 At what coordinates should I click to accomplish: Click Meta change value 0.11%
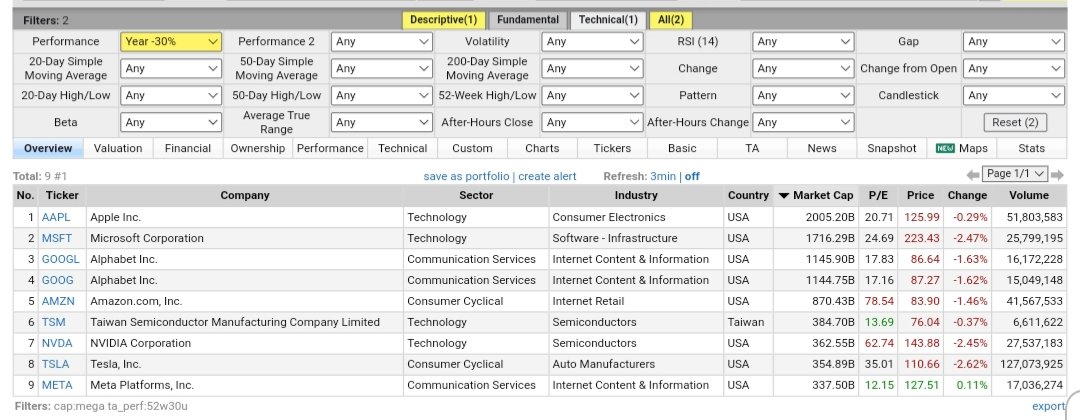[x=972, y=385]
